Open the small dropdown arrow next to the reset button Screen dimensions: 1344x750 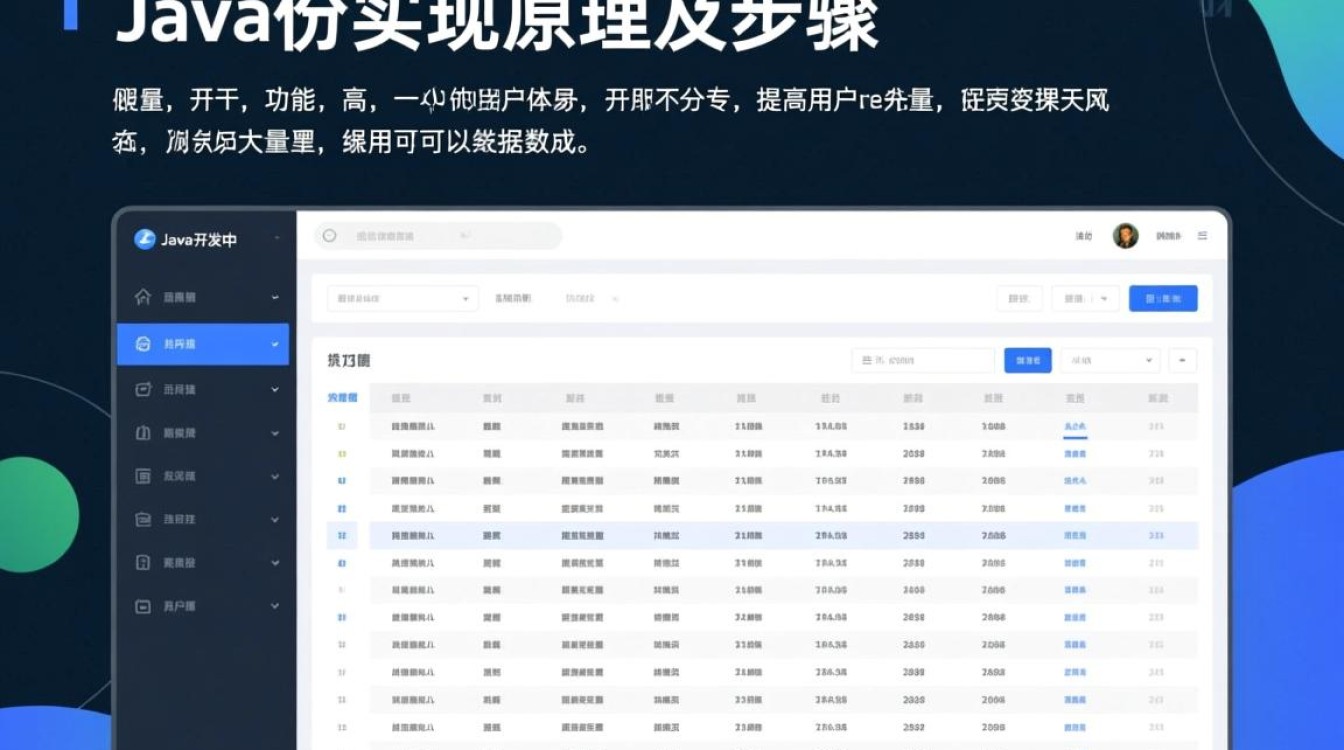click(x=1105, y=298)
